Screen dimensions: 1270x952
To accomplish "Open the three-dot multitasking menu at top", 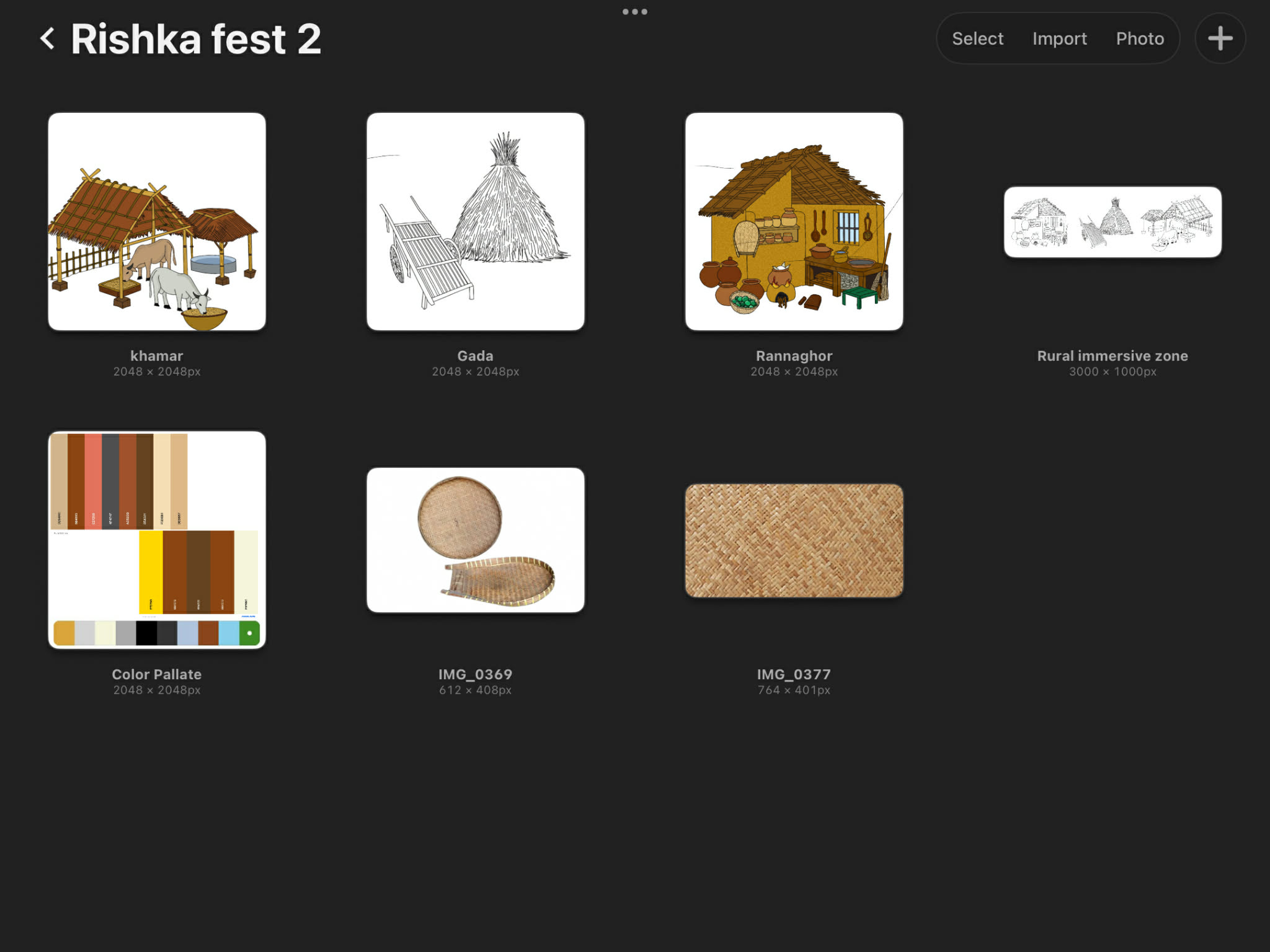I will pos(634,12).
